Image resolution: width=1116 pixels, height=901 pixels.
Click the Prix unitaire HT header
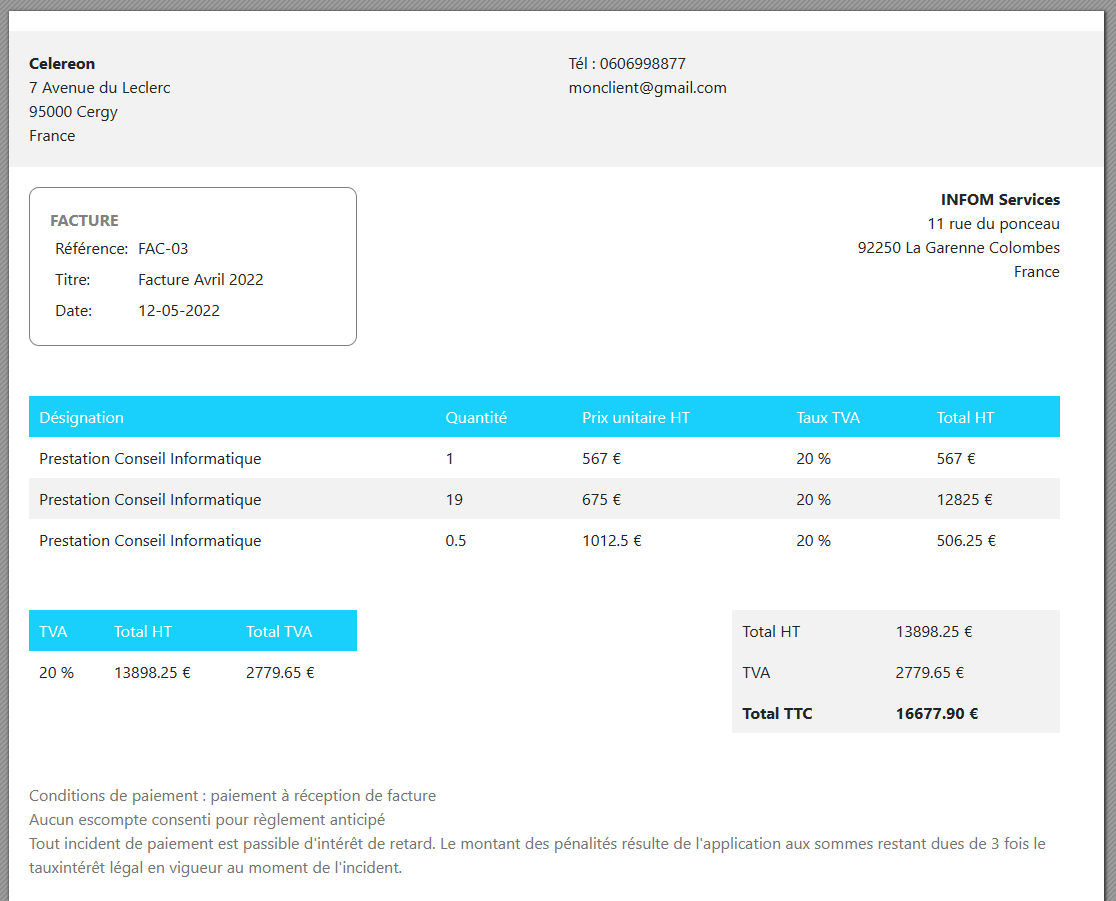635,418
